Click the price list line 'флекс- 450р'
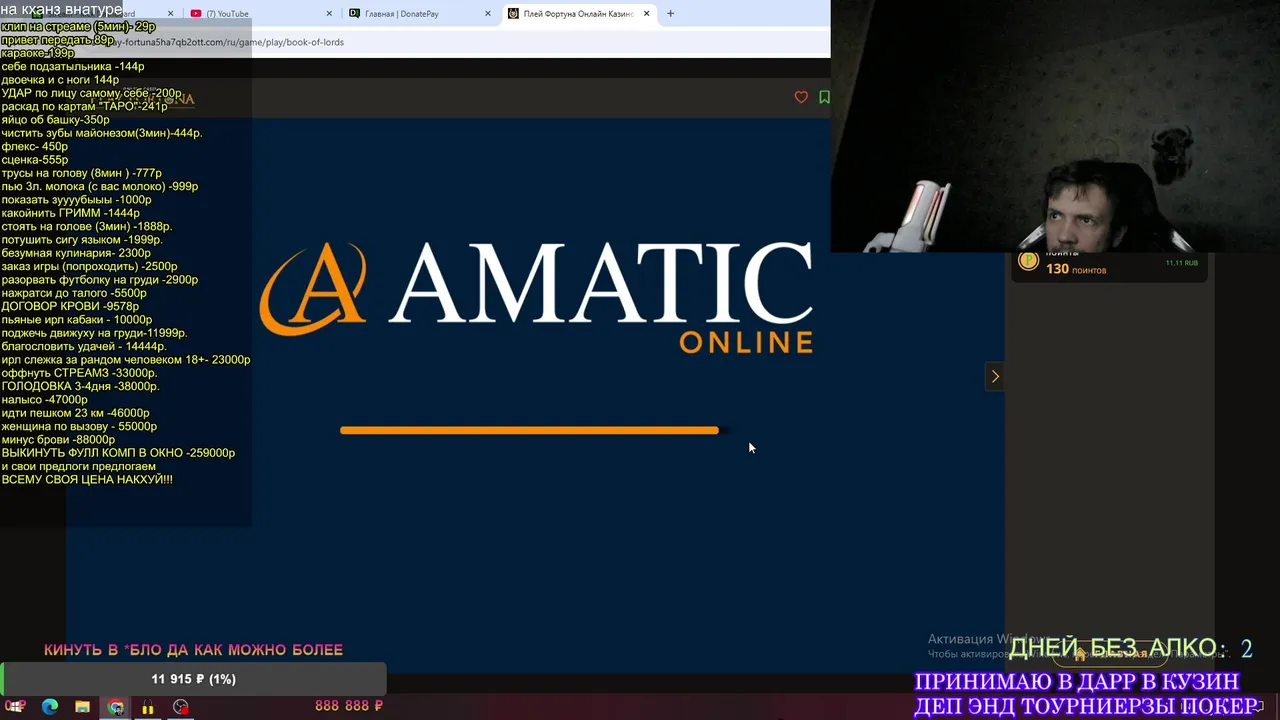Image resolution: width=1280 pixels, height=720 pixels. pos(35,146)
